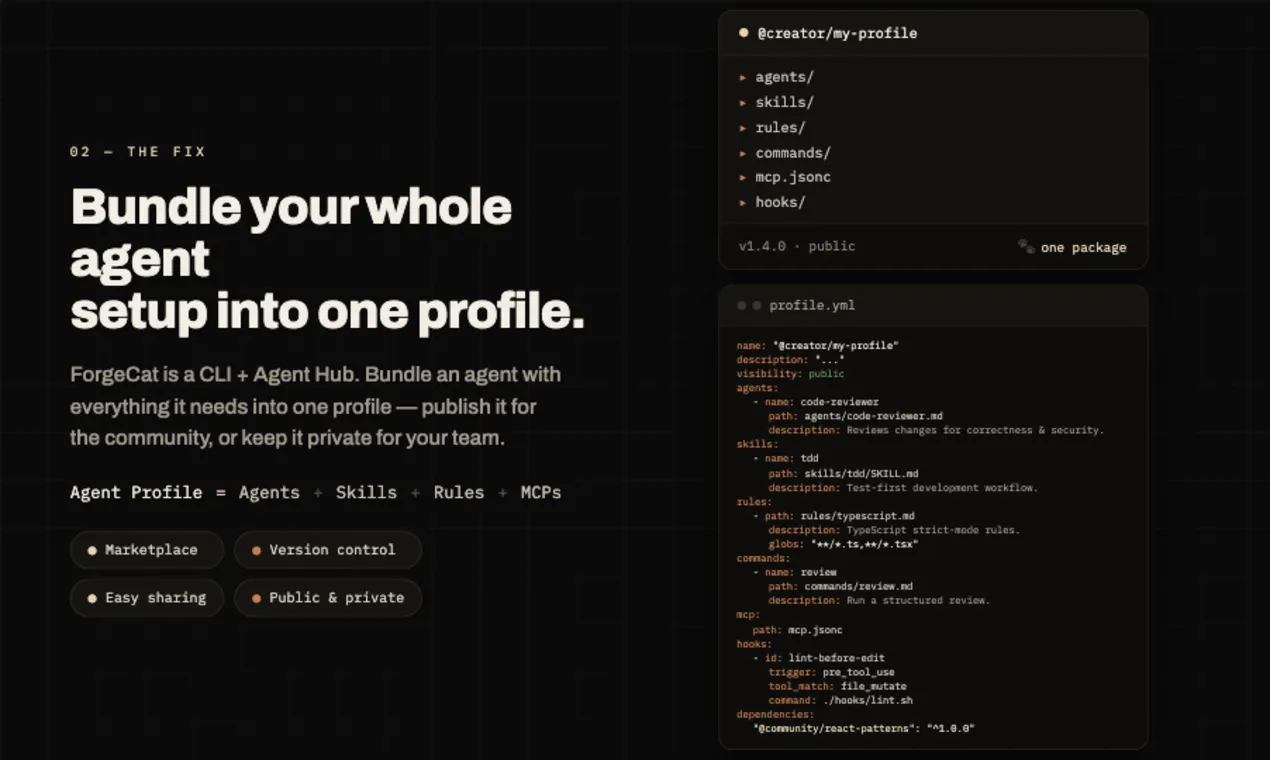Click the "name: tdd" YAML line
This screenshot has width=1270, height=760.
[x=786, y=458]
